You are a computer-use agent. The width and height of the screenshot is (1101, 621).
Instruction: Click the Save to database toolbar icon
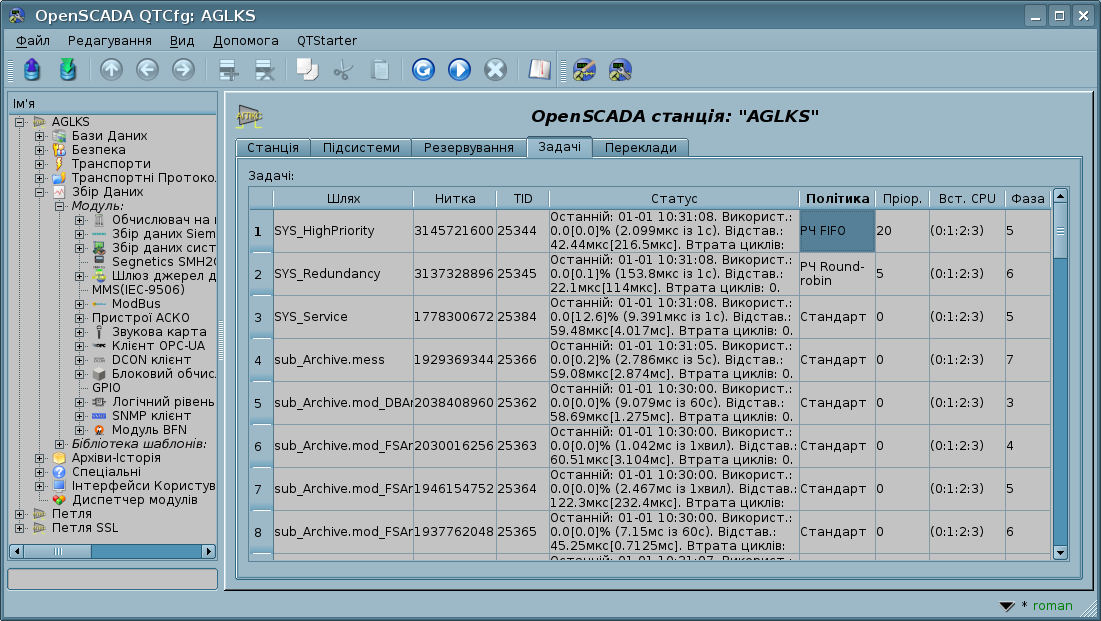click(67, 70)
